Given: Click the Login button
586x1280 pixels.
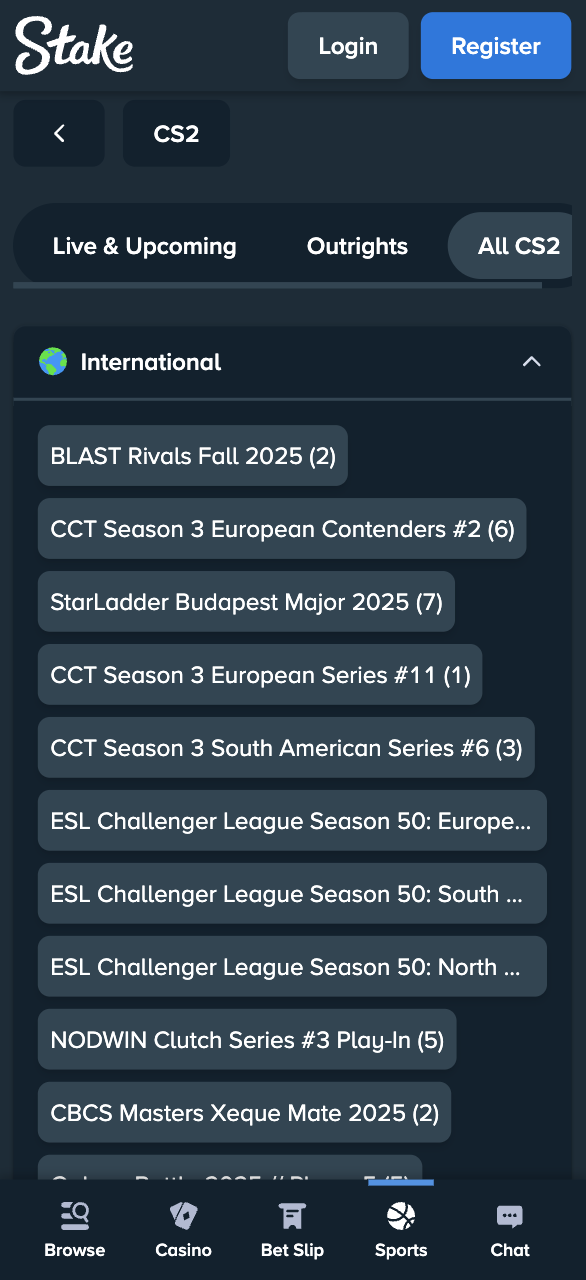Looking at the screenshot, I should (x=348, y=45).
